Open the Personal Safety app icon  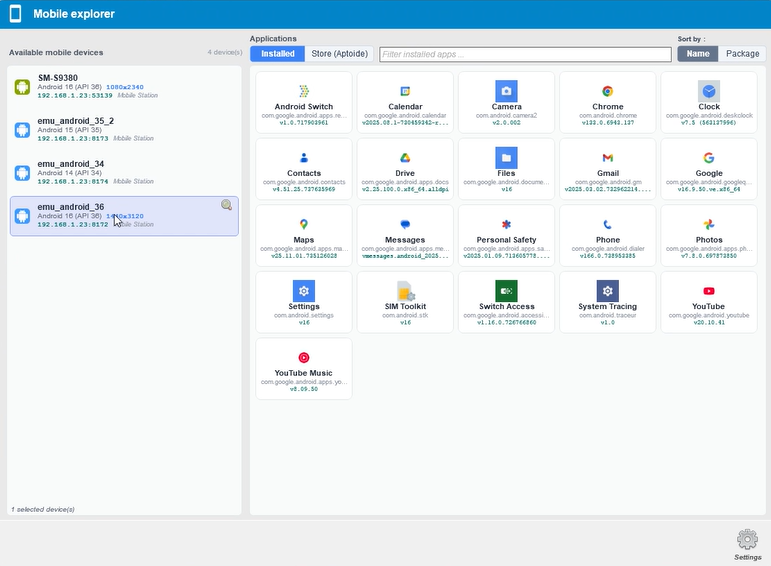(x=506, y=224)
